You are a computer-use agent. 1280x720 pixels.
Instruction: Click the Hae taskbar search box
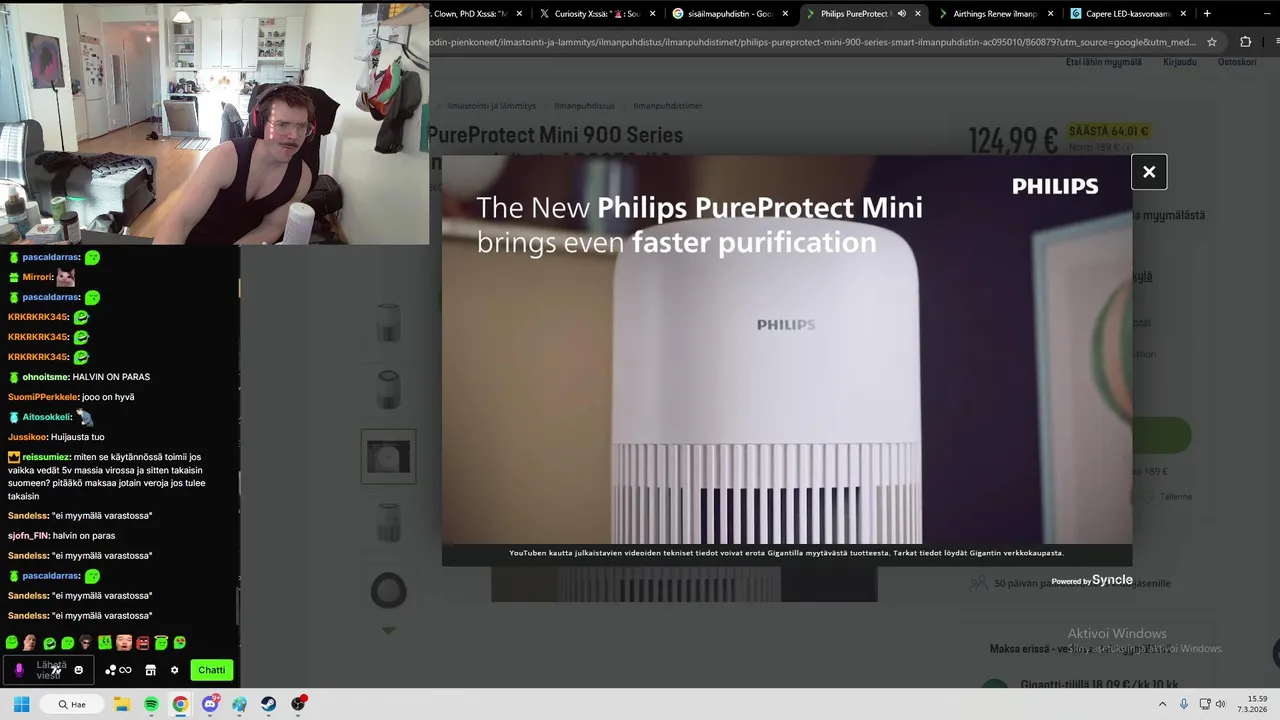click(72, 704)
